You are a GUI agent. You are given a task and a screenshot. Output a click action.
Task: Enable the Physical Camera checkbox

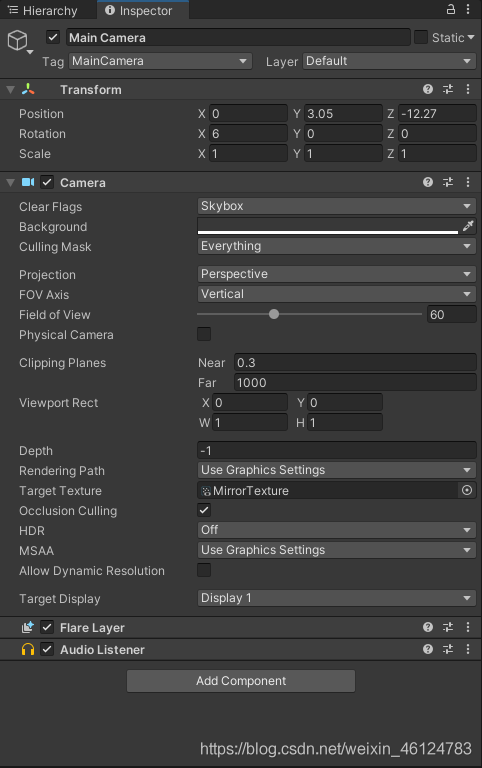[204, 334]
